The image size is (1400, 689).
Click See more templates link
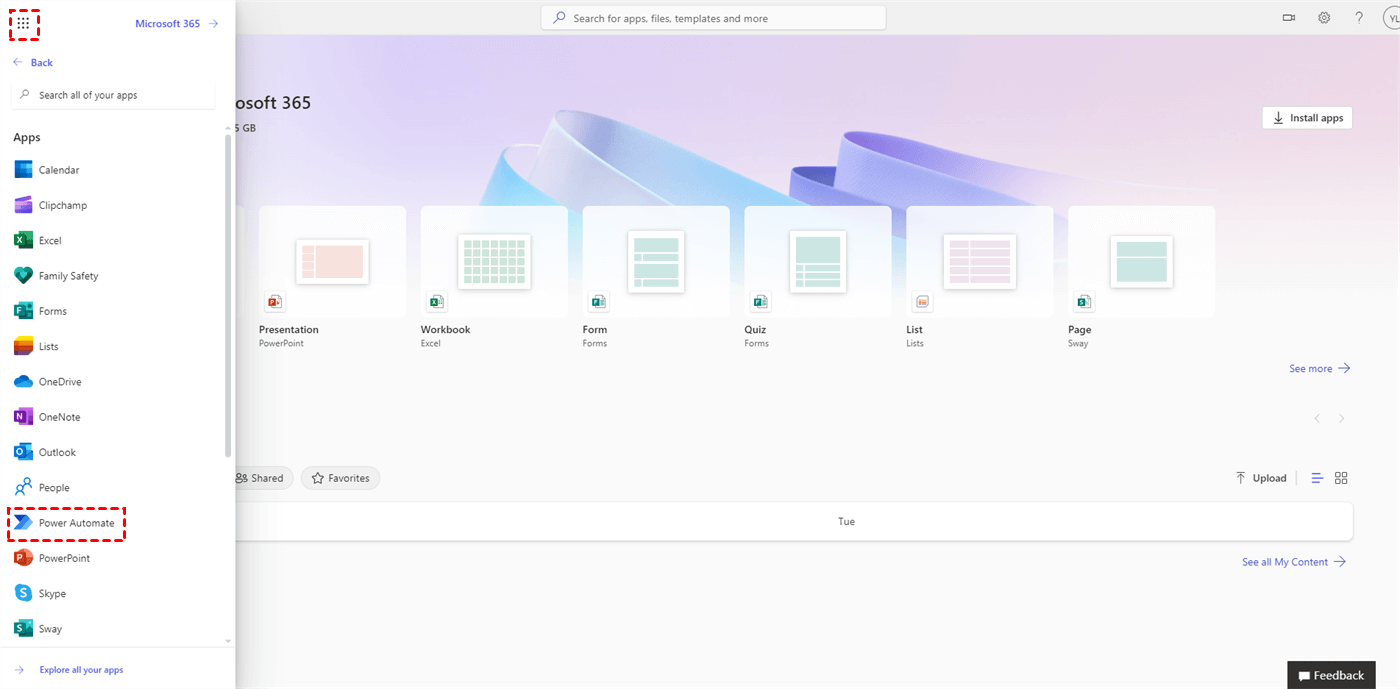(x=1320, y=369)
